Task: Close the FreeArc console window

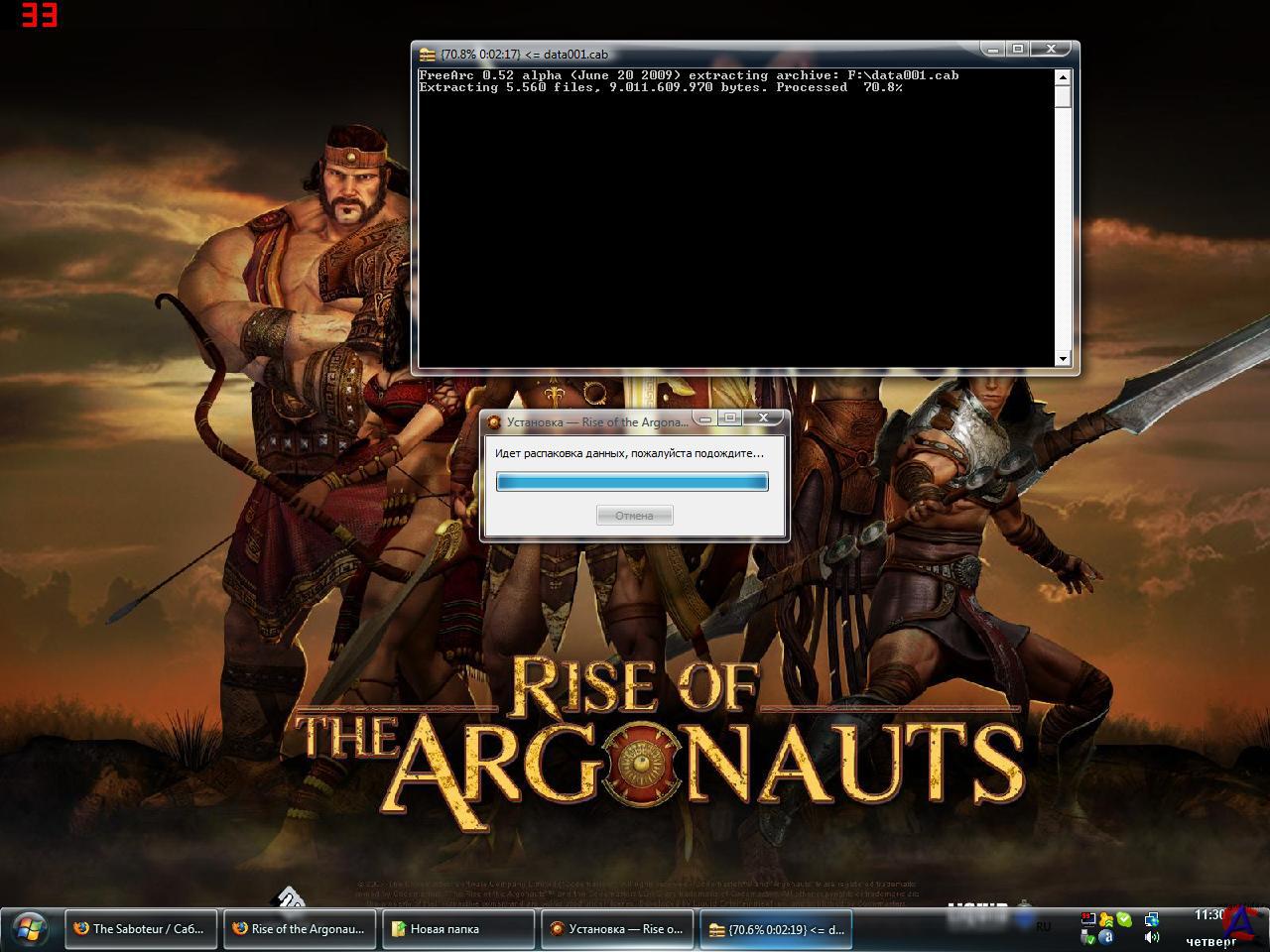Action: (x=1052, y=49)
